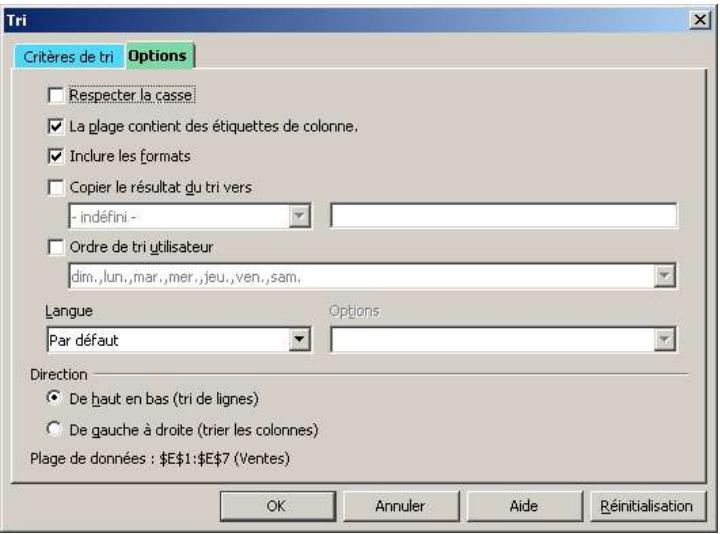Uncheck Inclure les formats option

(56, 156)
